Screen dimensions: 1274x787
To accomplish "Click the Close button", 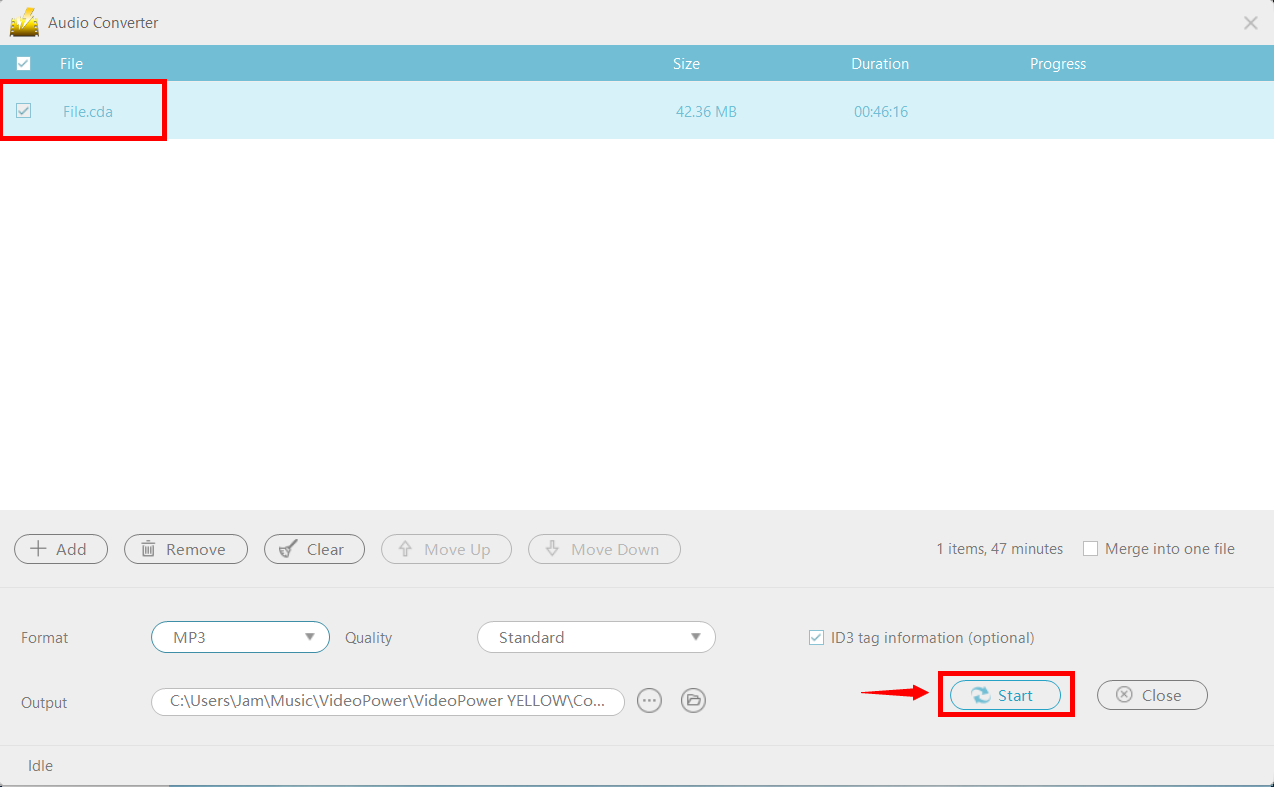I will point(1152,695).
